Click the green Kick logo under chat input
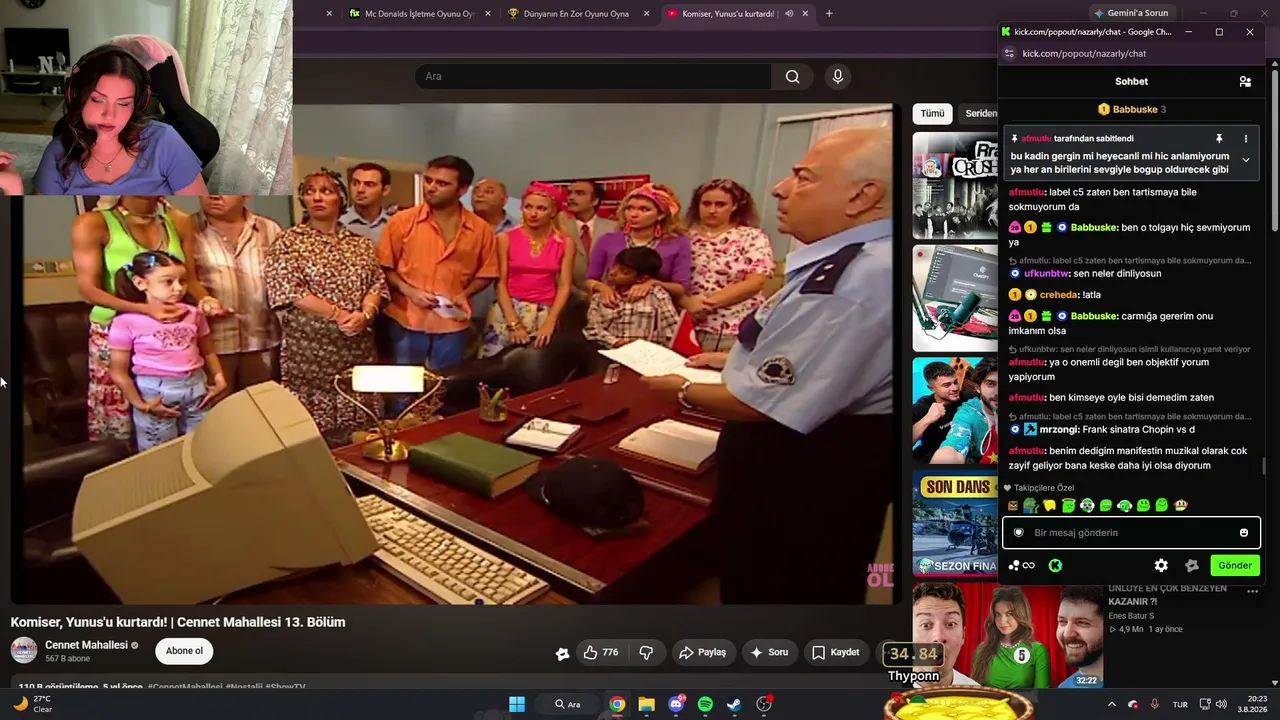The image size is (1280, 720). [1055, 566]
